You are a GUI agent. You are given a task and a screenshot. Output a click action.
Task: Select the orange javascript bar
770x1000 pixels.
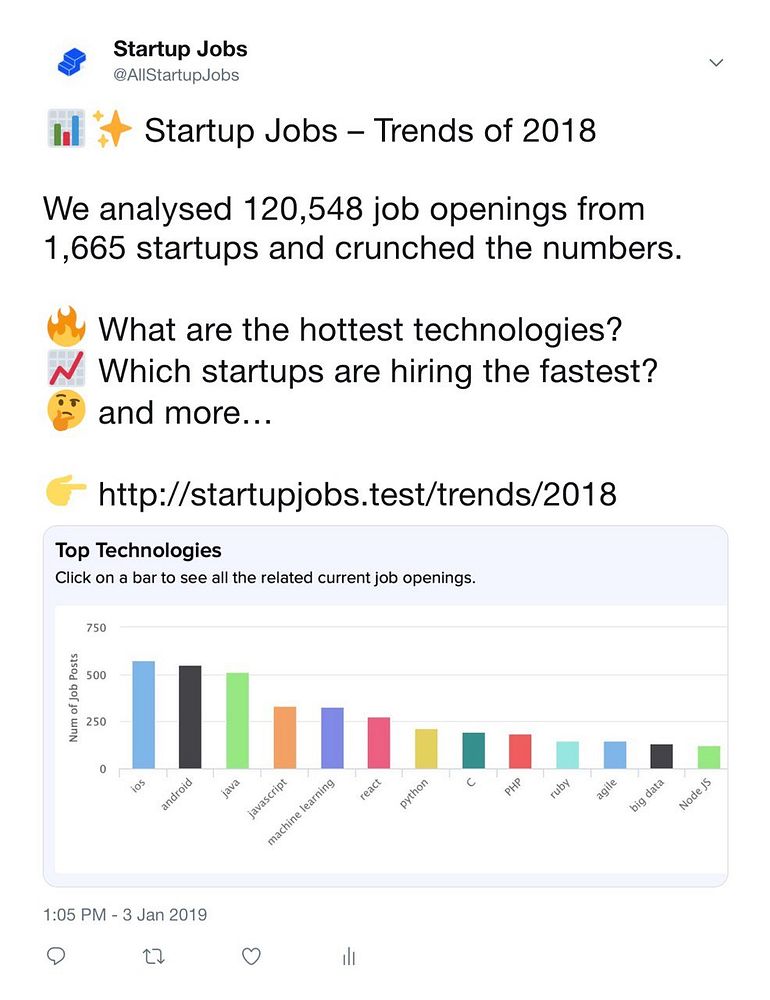click(x=285, y=737)
